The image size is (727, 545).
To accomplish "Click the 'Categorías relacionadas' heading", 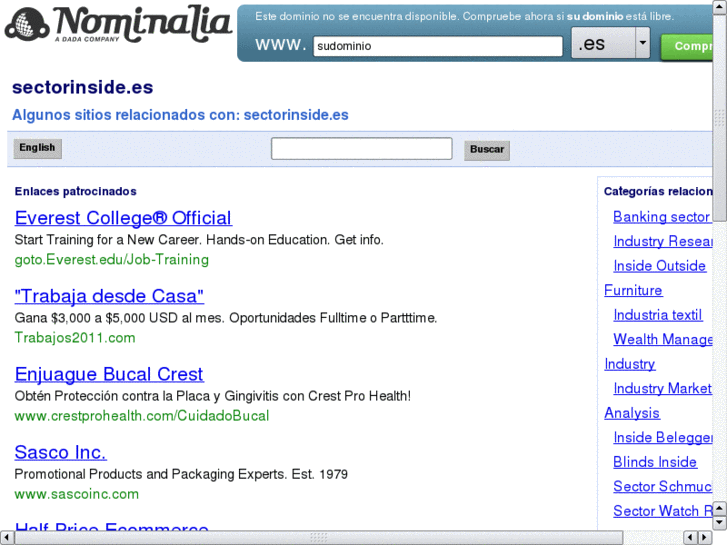I will click(x=658, y=192).
